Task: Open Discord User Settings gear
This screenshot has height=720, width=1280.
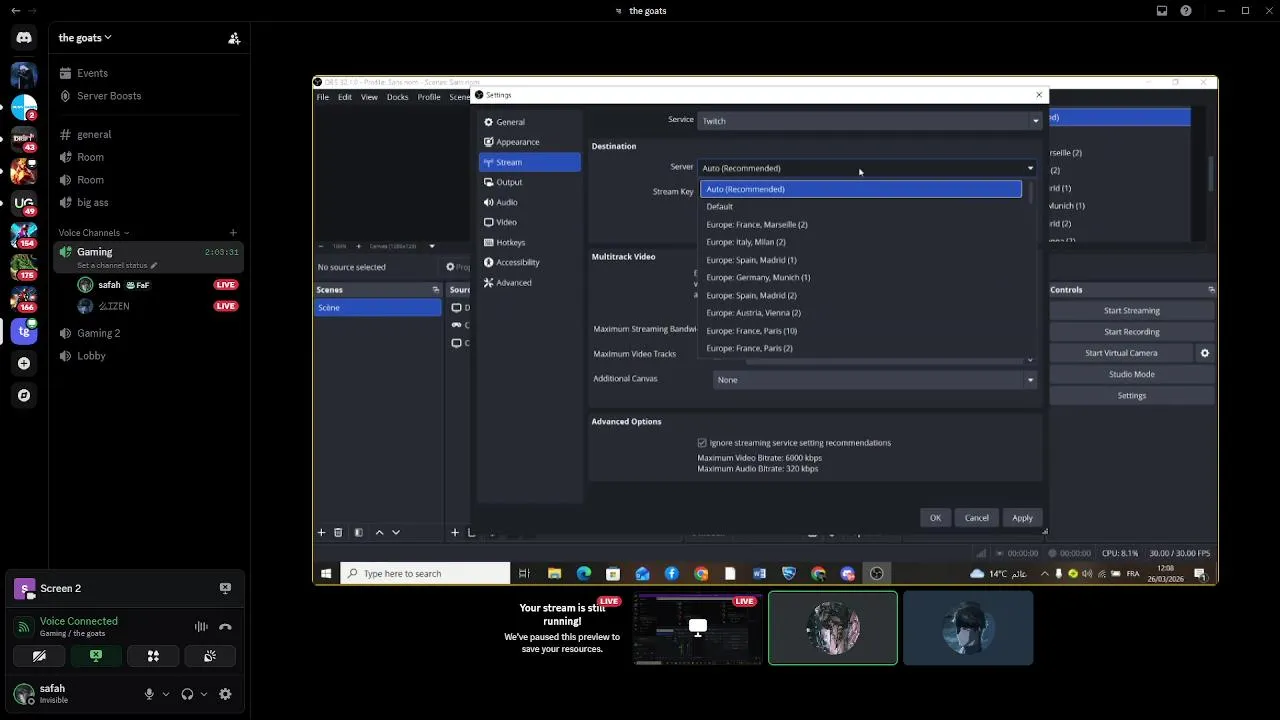Action: point(225,694)
